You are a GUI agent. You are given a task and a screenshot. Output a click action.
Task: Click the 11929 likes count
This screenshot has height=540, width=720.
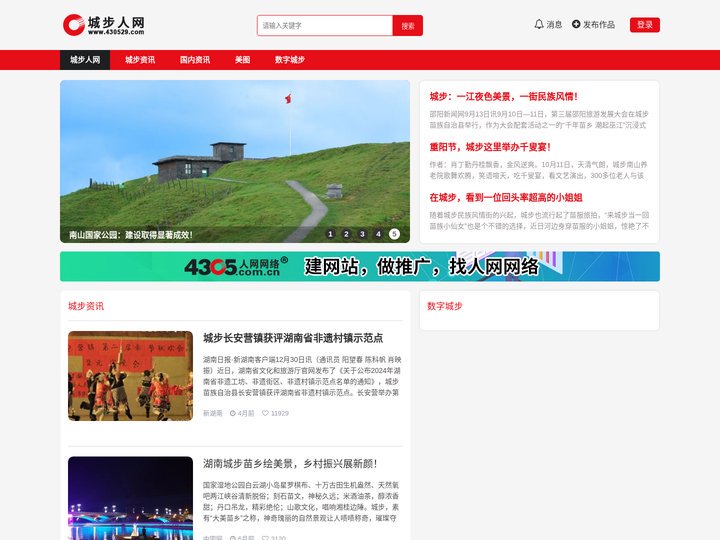click(280, 413)
